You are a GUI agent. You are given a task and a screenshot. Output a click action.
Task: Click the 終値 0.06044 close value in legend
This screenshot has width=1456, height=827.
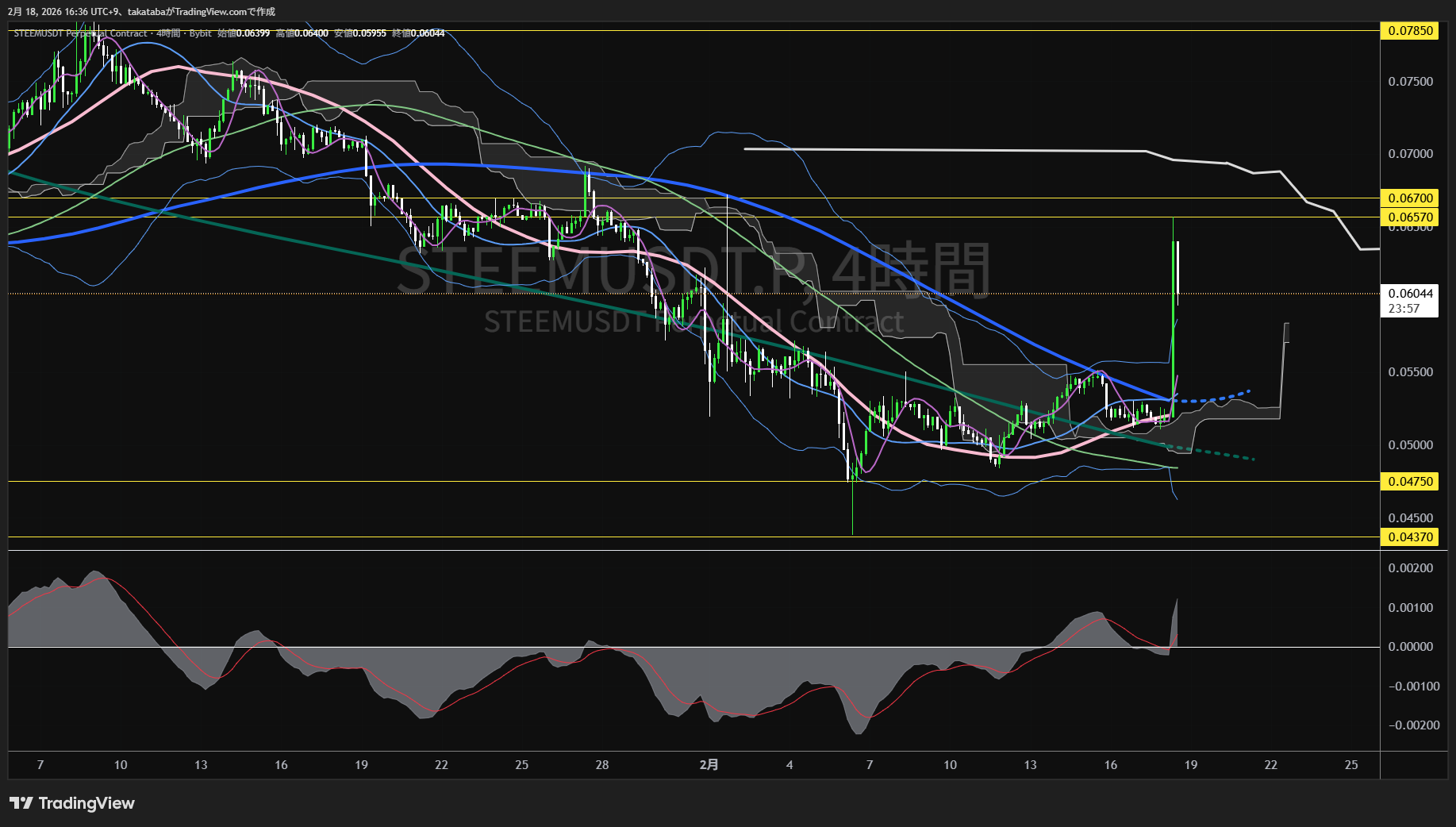point(418,33)
